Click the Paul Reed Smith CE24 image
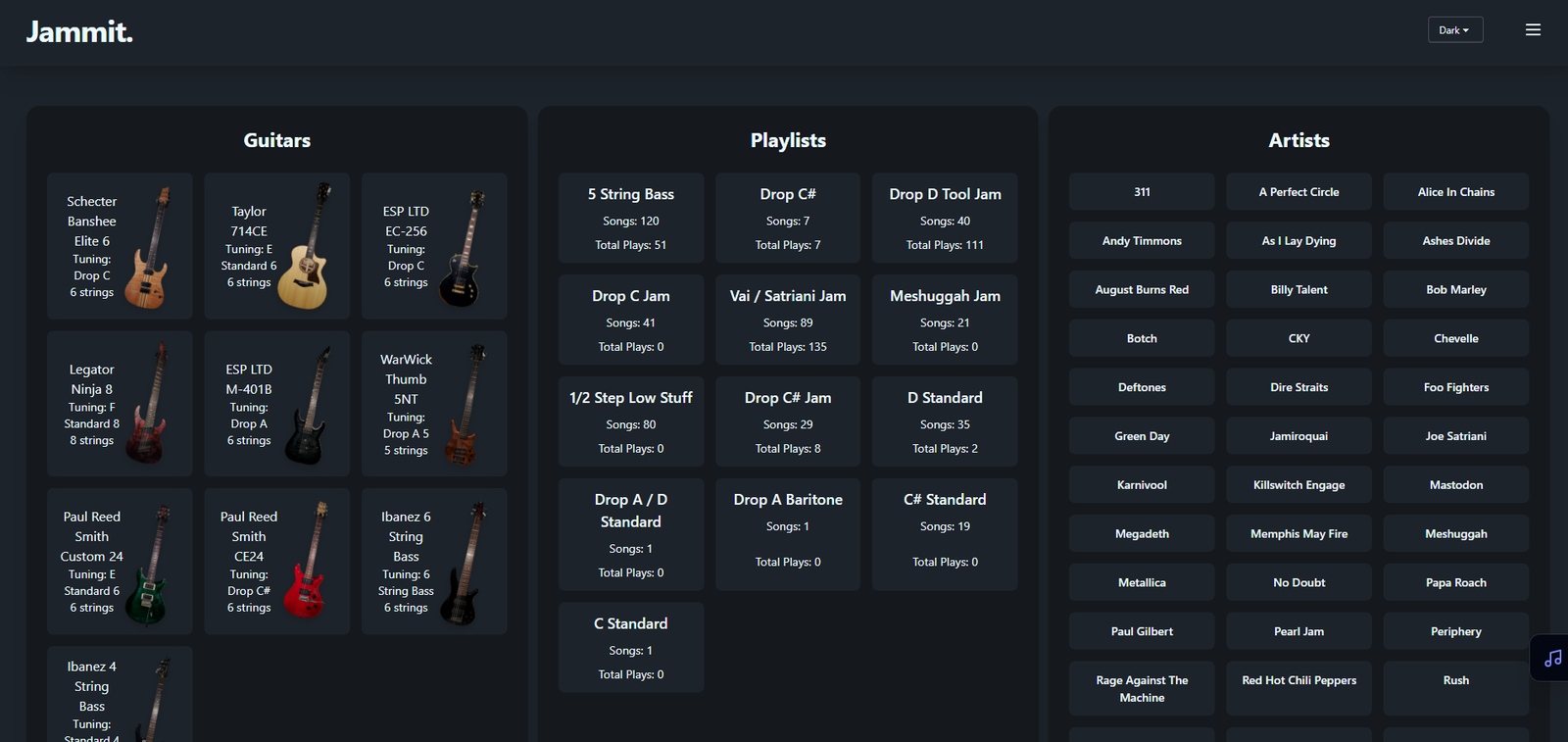The width and height of the screenshot is (1568, 742). [305, 560]
